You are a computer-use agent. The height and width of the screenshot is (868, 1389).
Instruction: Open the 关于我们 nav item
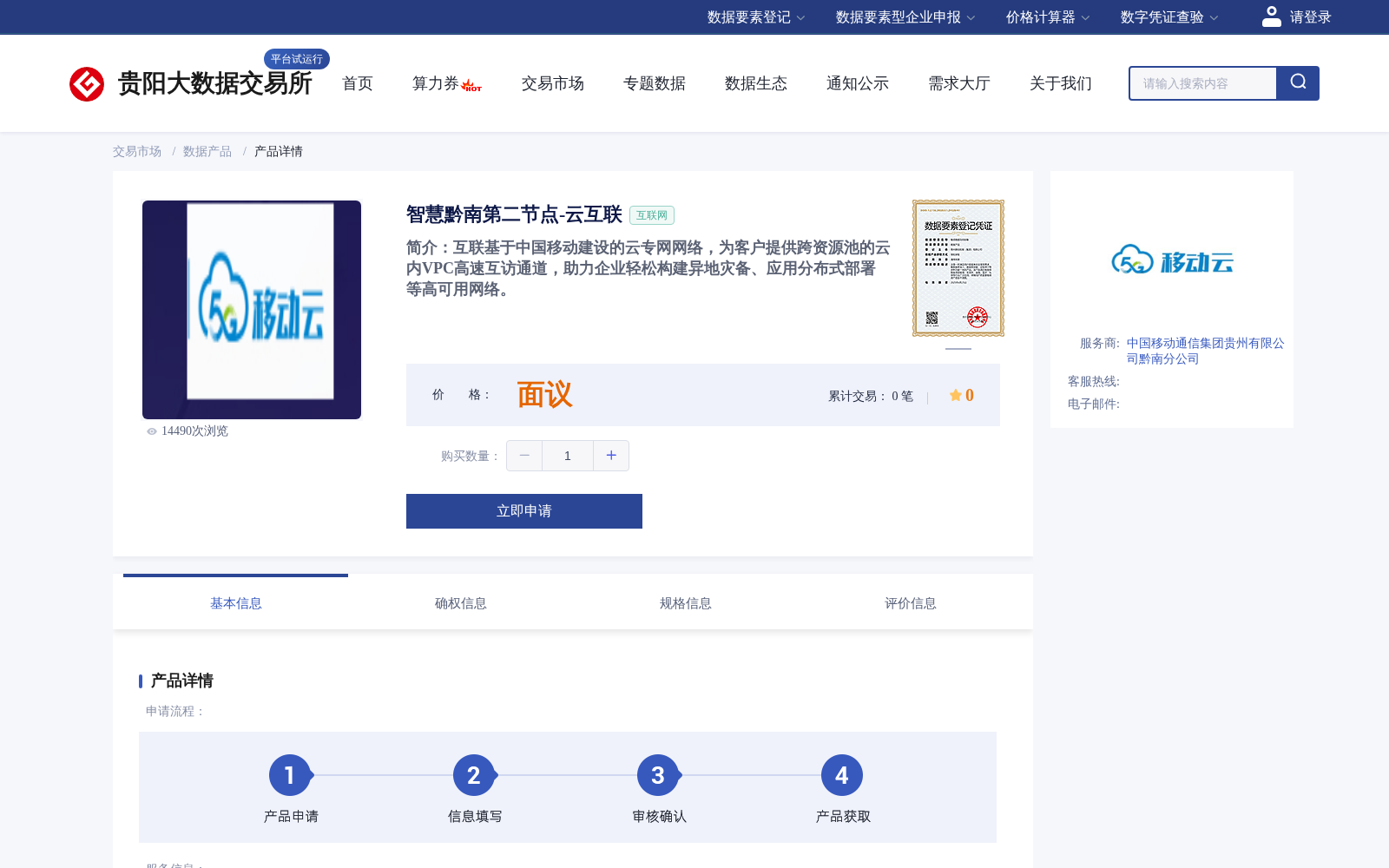click(x=1061, y=83)
